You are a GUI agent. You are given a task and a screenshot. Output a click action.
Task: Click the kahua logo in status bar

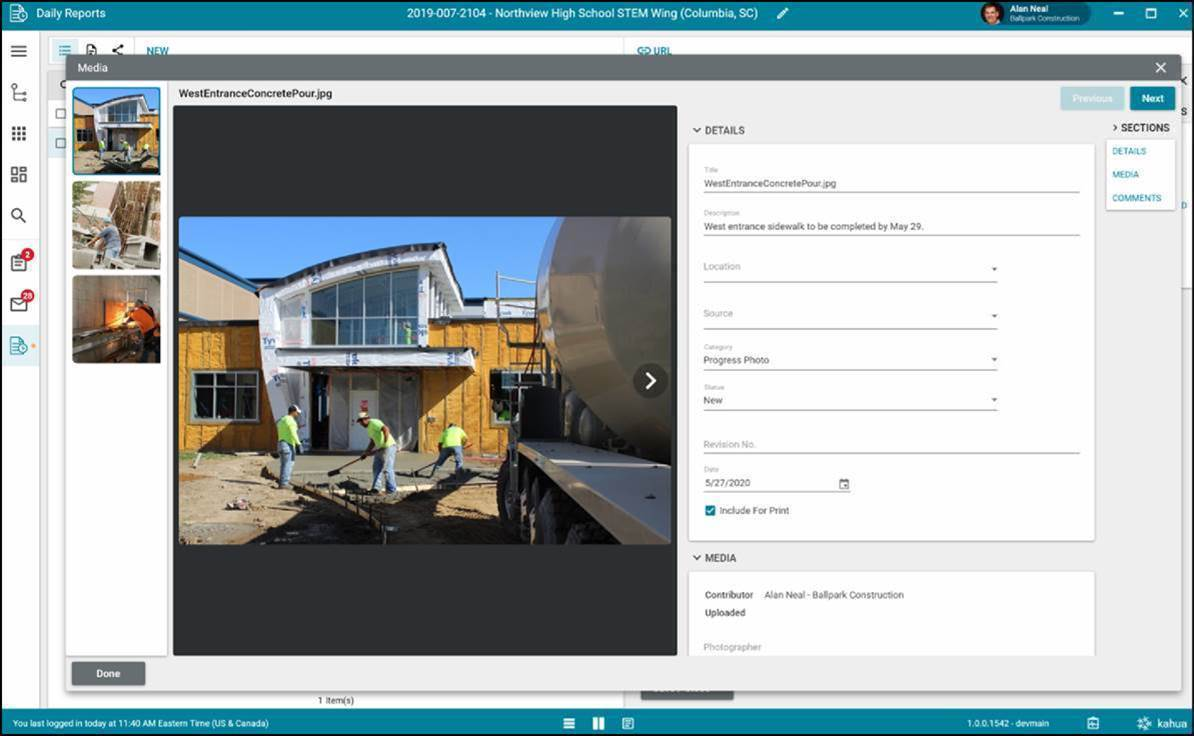(x=1162, y=723)
